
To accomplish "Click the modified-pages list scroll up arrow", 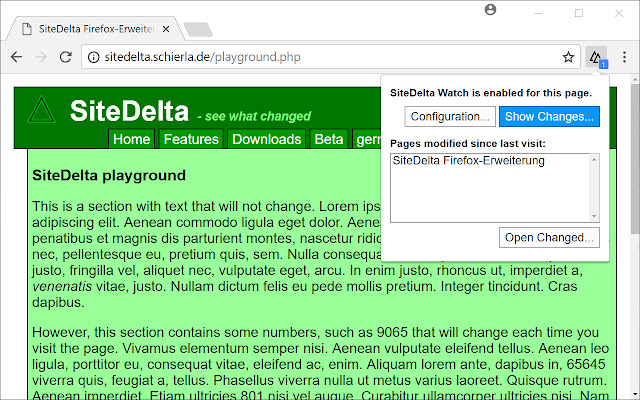I will (x=594, y=160).
